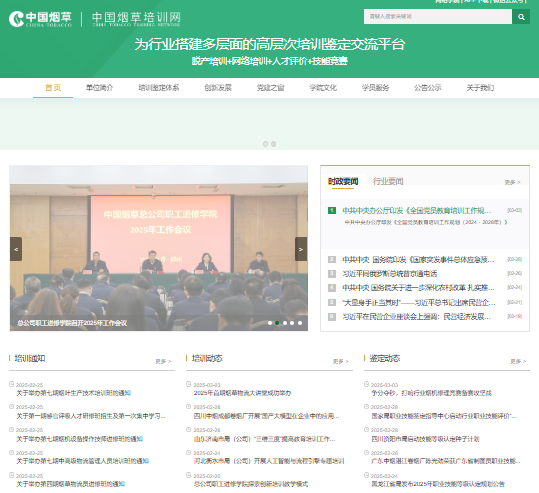Open headline 中共中央办公厅印发《全国党员教育培训工作规划
Image resolution: width=539 pixels, height=493 pixels.
[417, 210]
